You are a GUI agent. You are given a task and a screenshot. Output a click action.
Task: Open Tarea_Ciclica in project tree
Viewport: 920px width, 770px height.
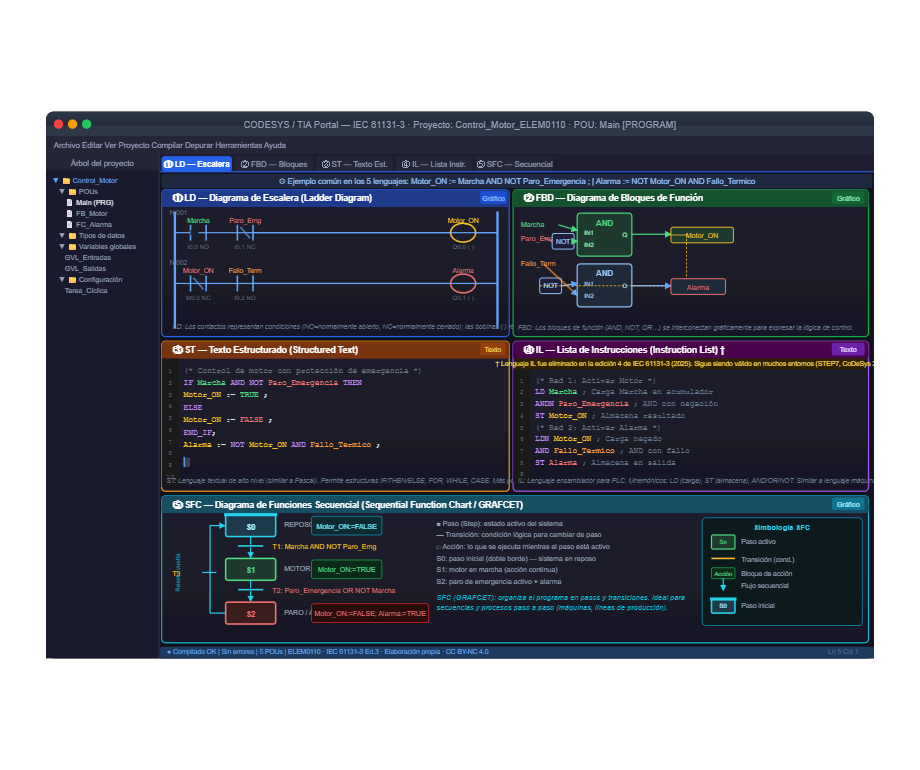(86, 291)
